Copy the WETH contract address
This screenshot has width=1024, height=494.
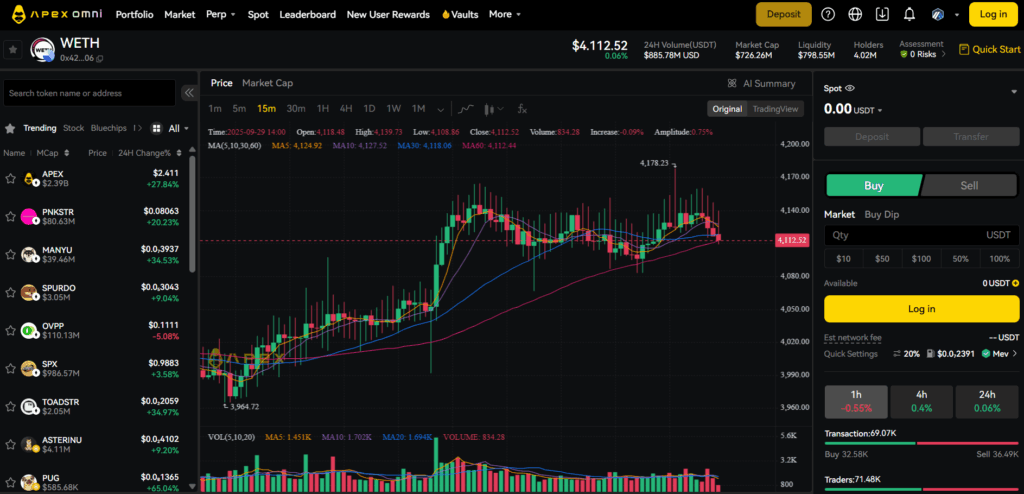(x=100, y=60)
